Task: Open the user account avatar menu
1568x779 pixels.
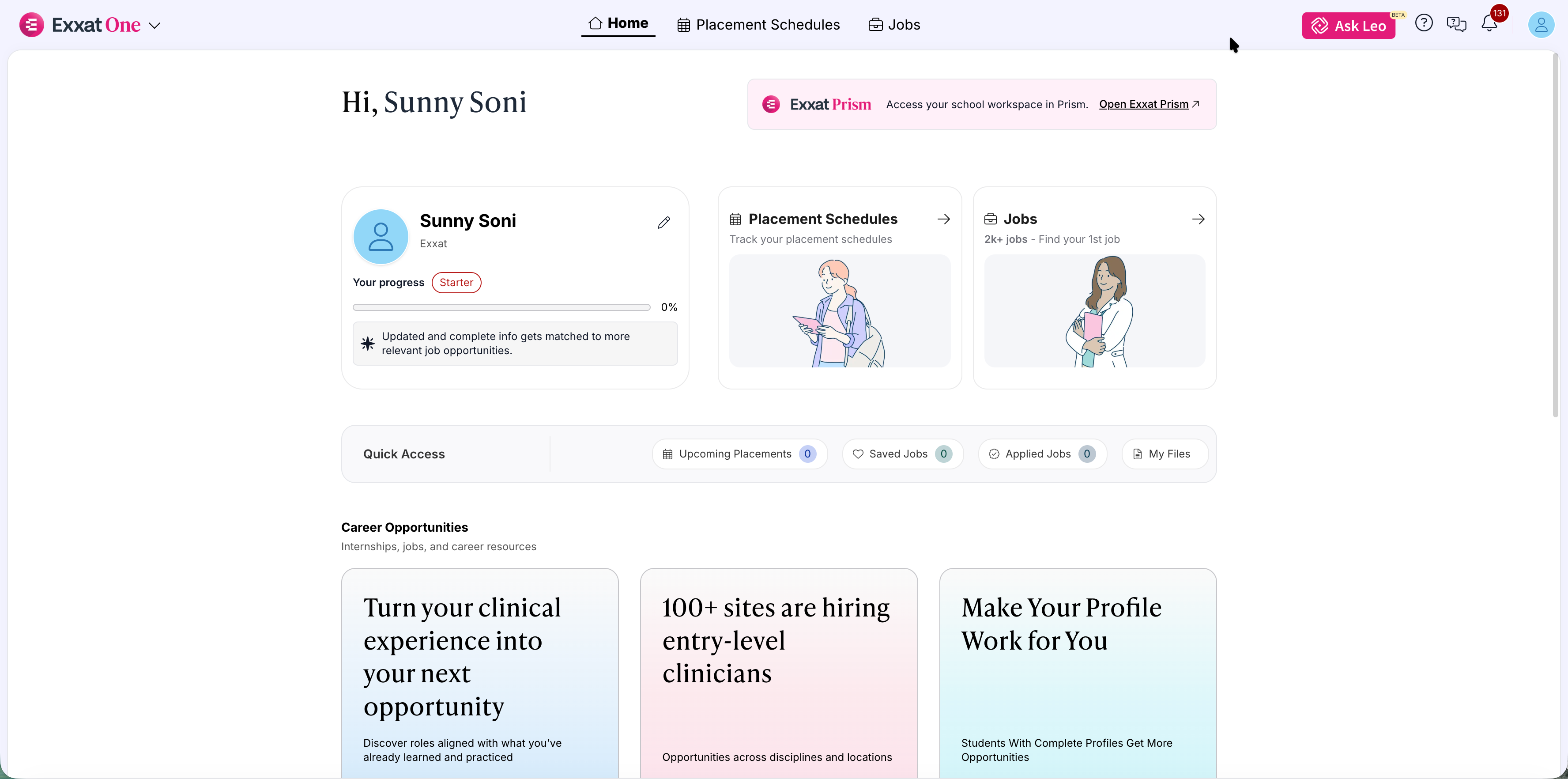Action: (1541, 25)
